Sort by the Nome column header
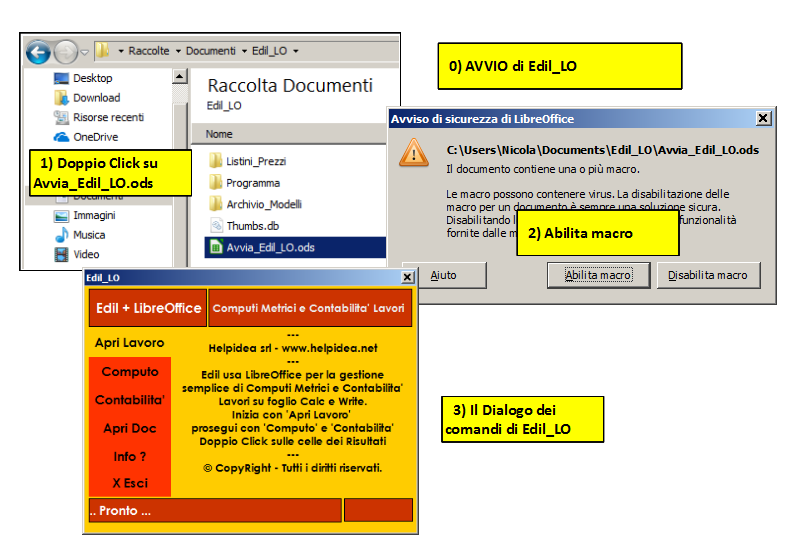The width and height of the screenshot is (793, 559). (219, 134)
